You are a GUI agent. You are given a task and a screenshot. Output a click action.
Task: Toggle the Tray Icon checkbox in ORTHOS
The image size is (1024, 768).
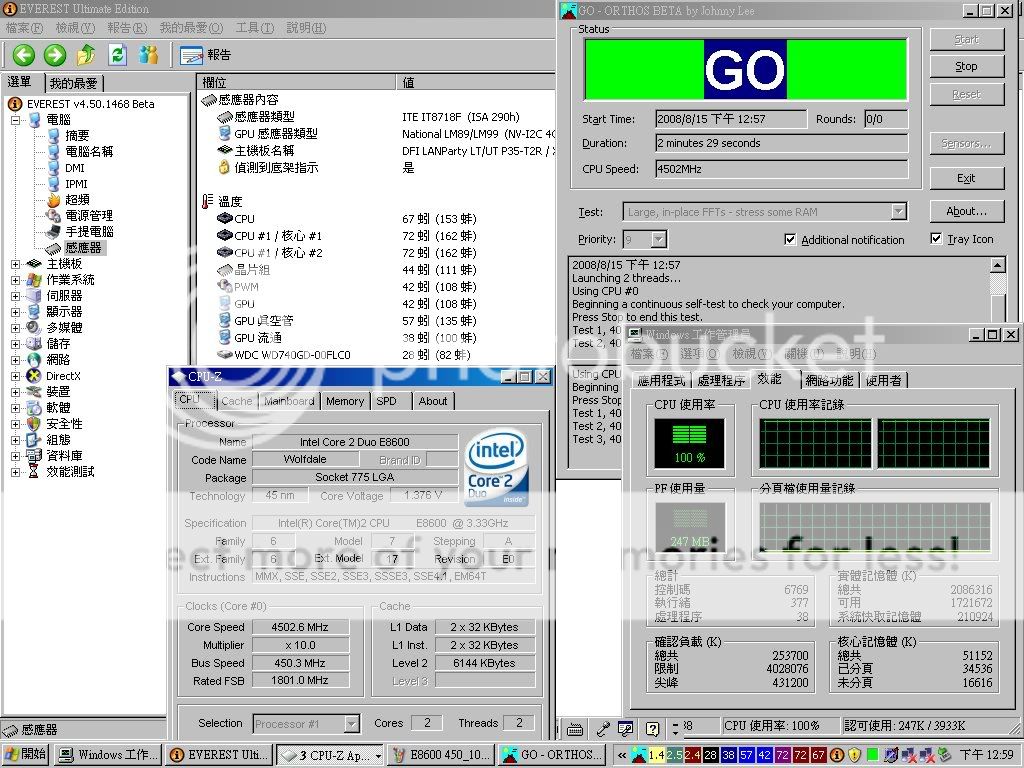pos(936,239)
